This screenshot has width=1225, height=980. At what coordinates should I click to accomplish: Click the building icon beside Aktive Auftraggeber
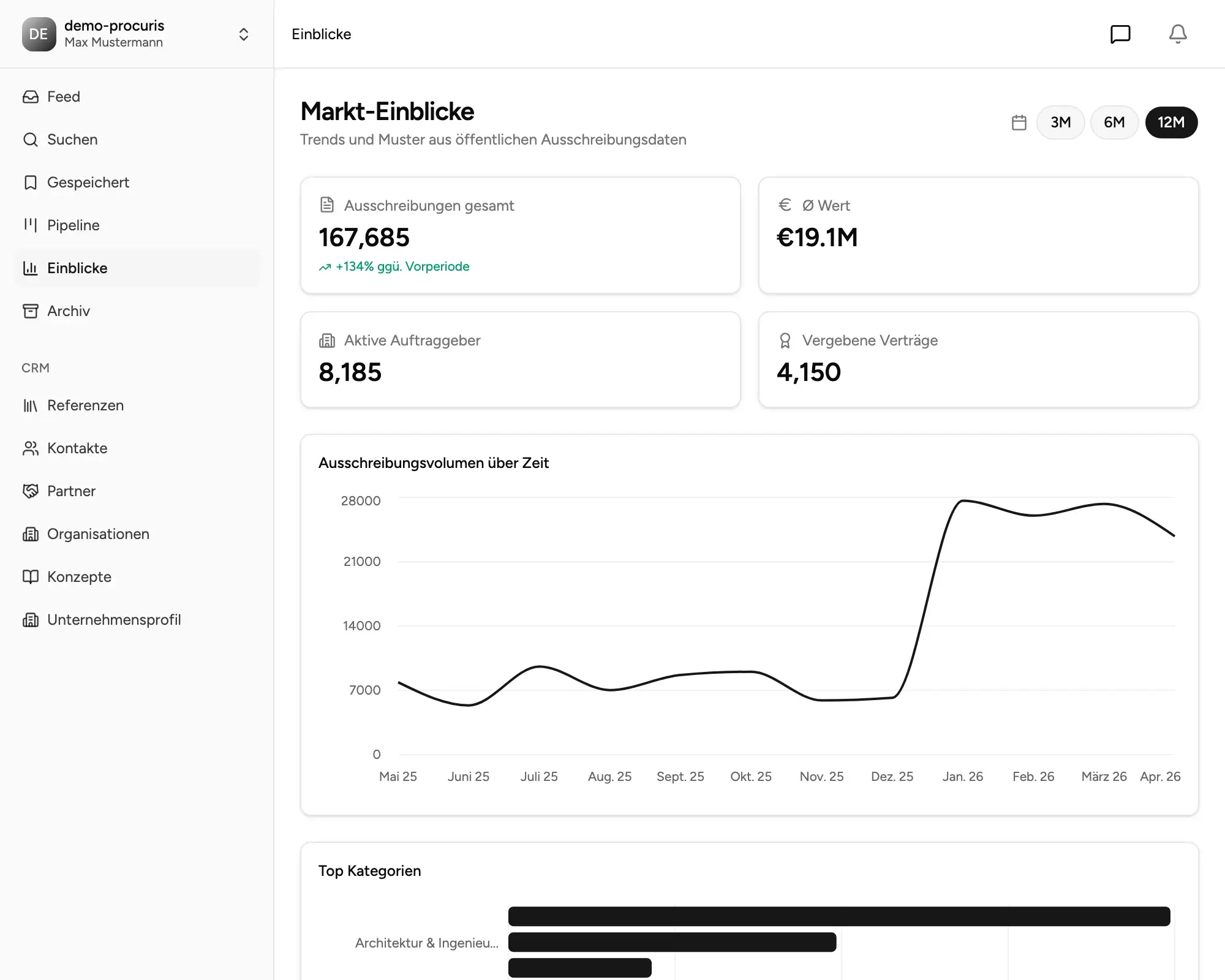(327, 341)
